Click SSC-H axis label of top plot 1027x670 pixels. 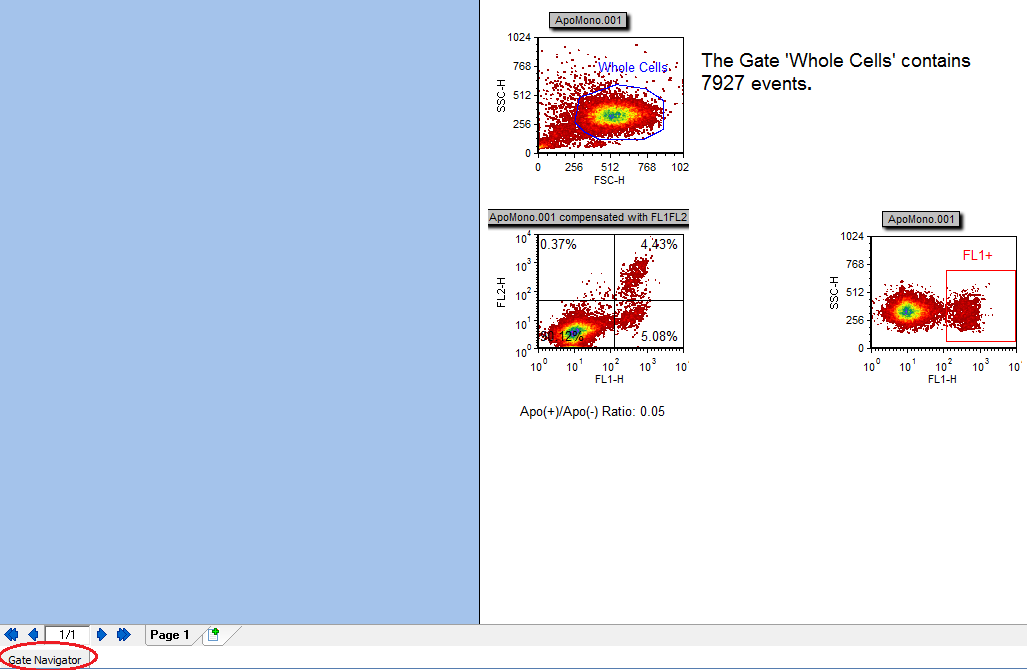(501, 96)
